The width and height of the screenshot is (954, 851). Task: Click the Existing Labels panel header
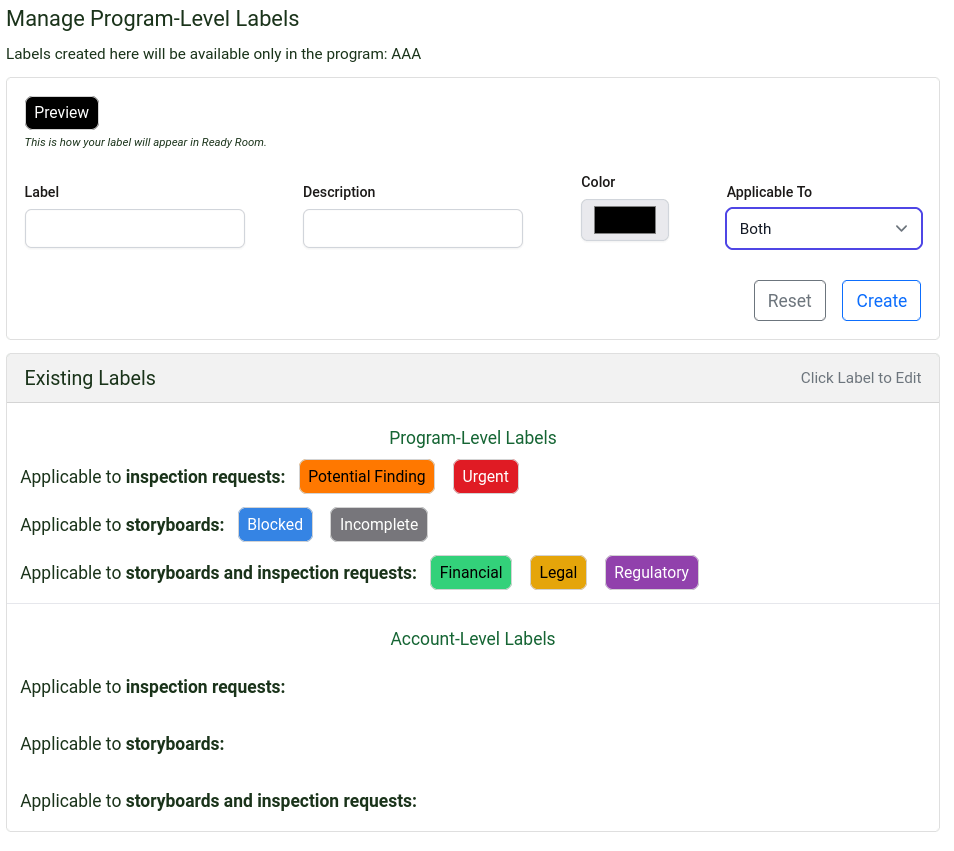coord(91,378)
